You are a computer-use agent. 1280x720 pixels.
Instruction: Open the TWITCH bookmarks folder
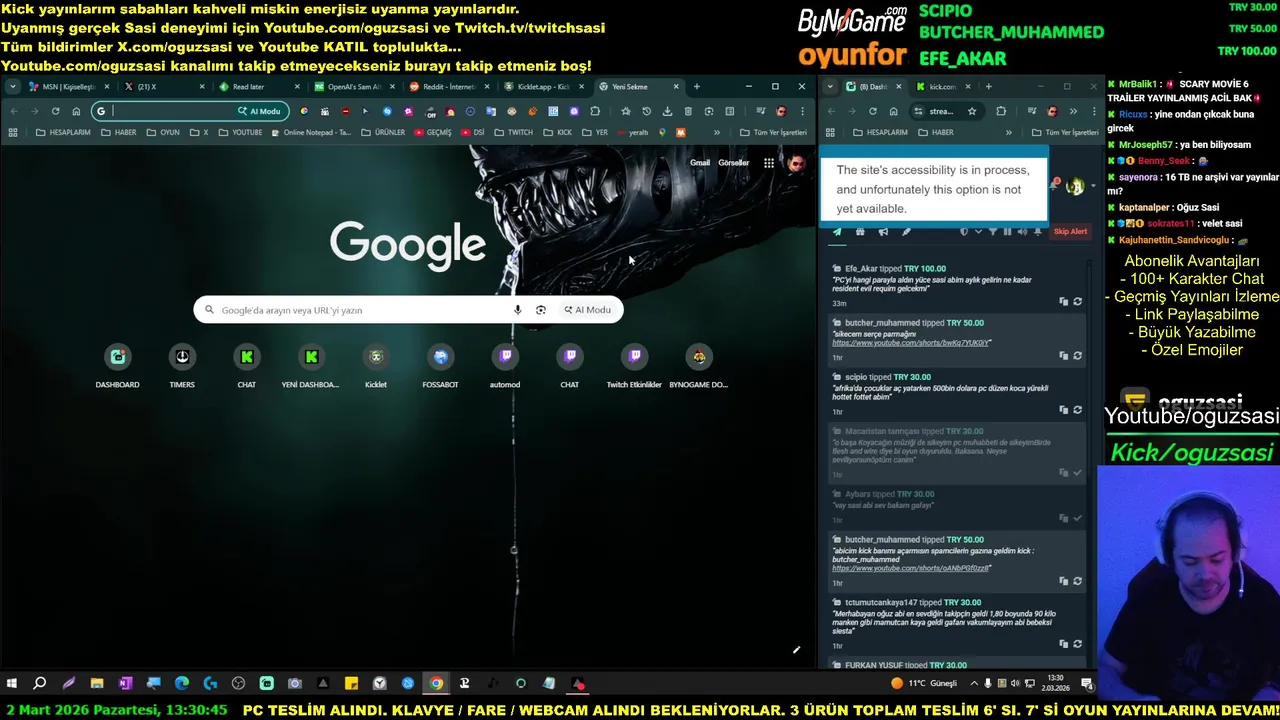point(514,132)
